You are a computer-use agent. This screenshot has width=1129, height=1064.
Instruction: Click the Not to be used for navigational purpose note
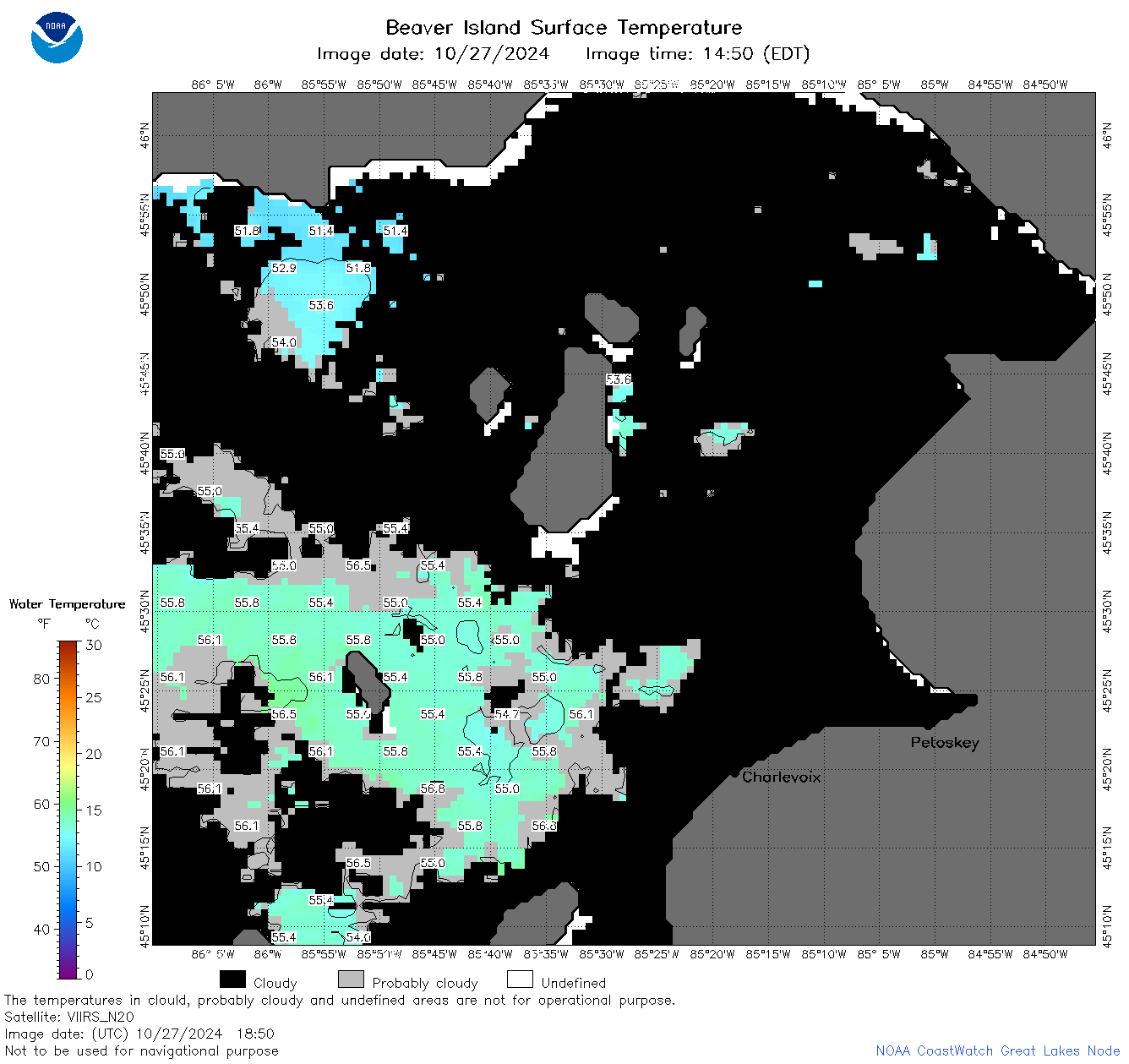point(141,1050)
